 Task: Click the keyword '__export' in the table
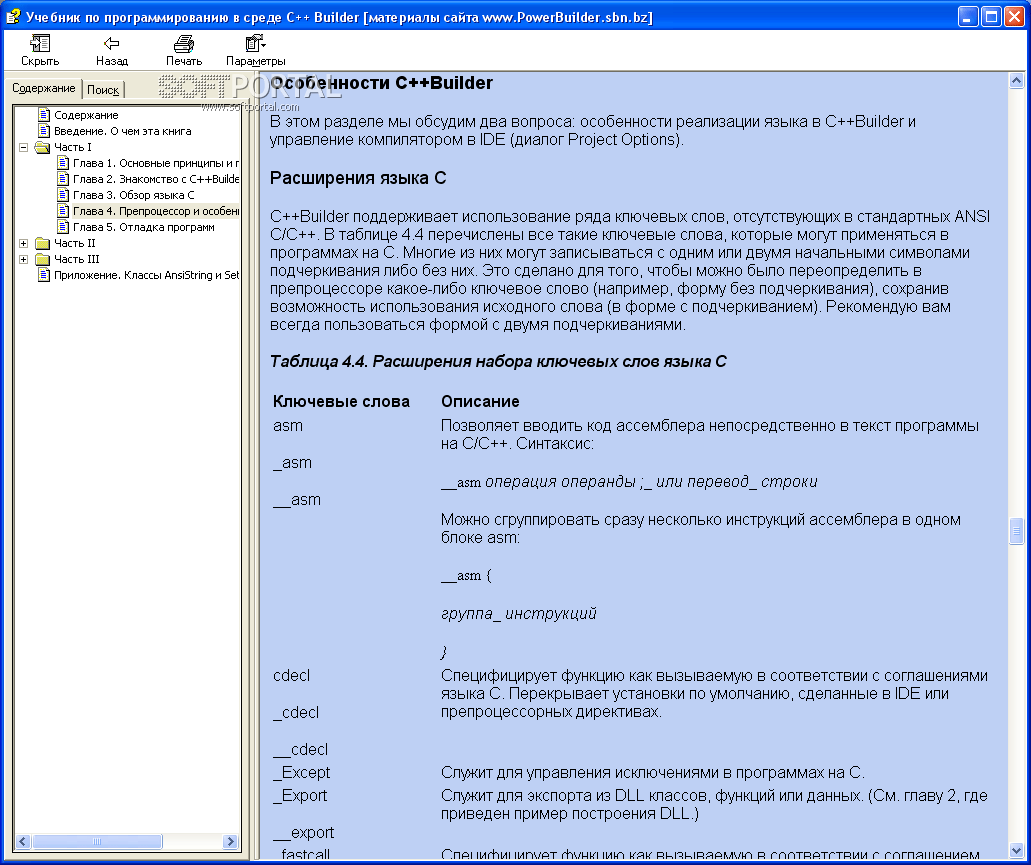coord(304,833)
